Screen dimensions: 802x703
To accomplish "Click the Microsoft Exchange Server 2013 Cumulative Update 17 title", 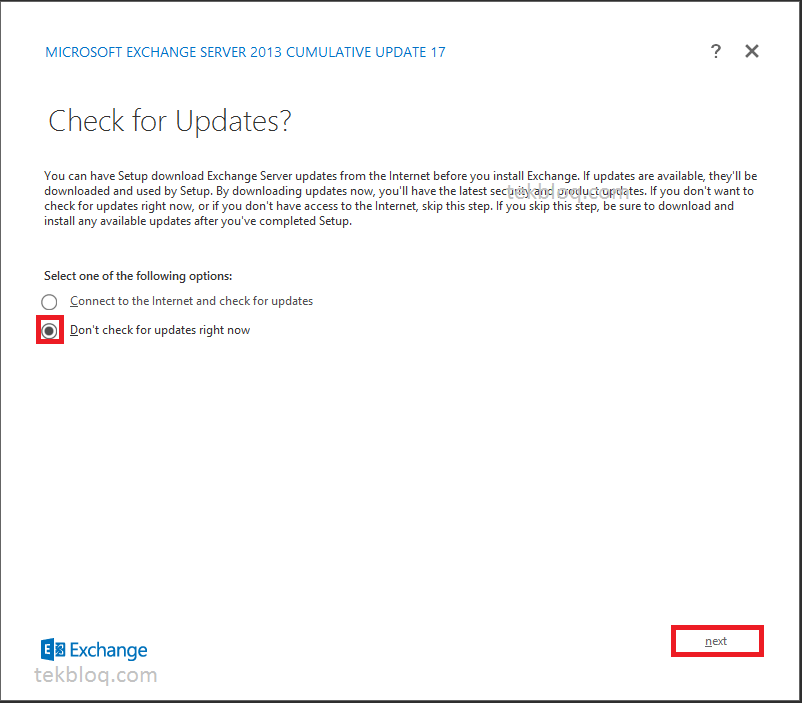I will click(x=245, y=52).
